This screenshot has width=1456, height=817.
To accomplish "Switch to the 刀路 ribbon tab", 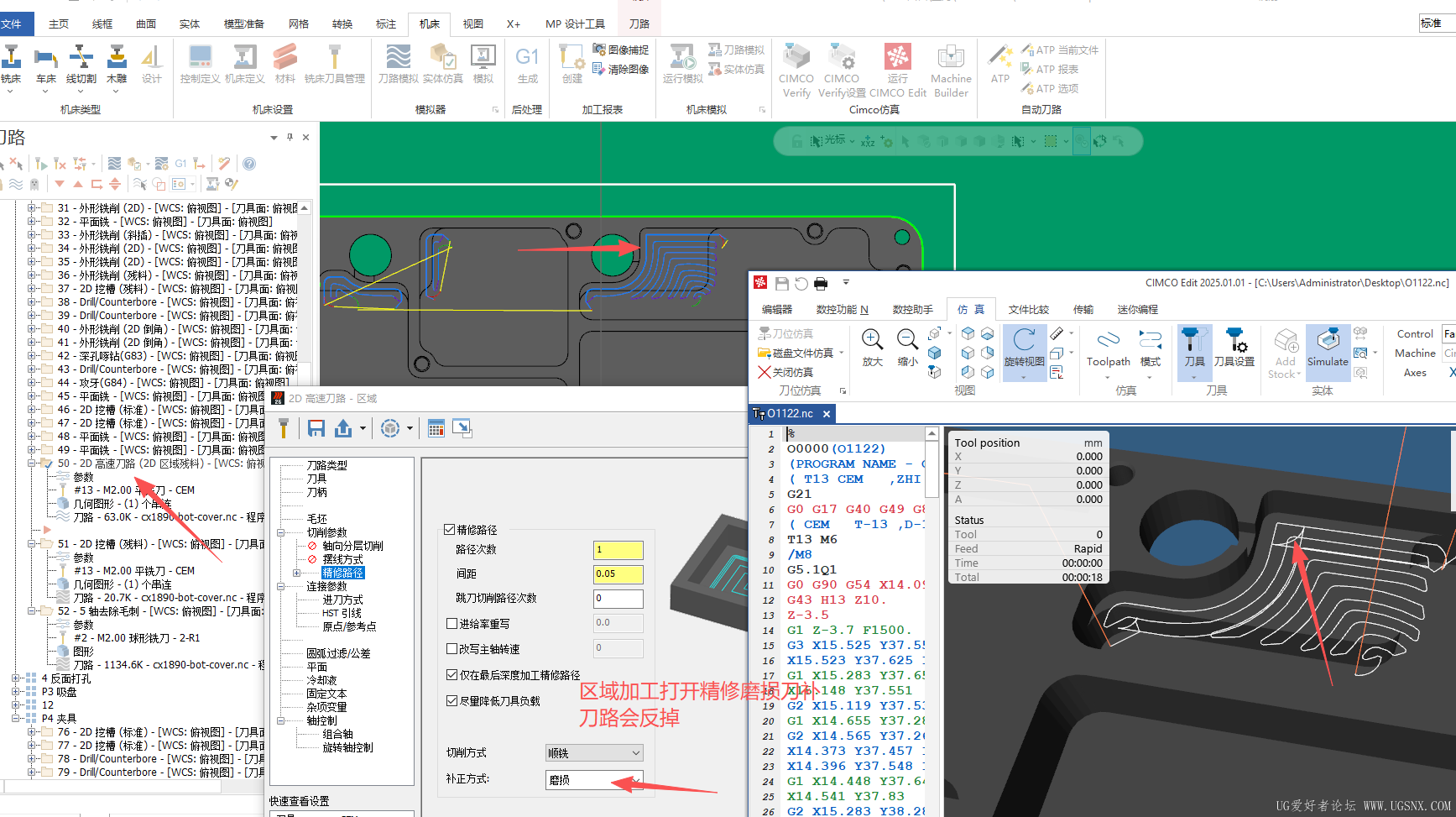I will point(639,24).
